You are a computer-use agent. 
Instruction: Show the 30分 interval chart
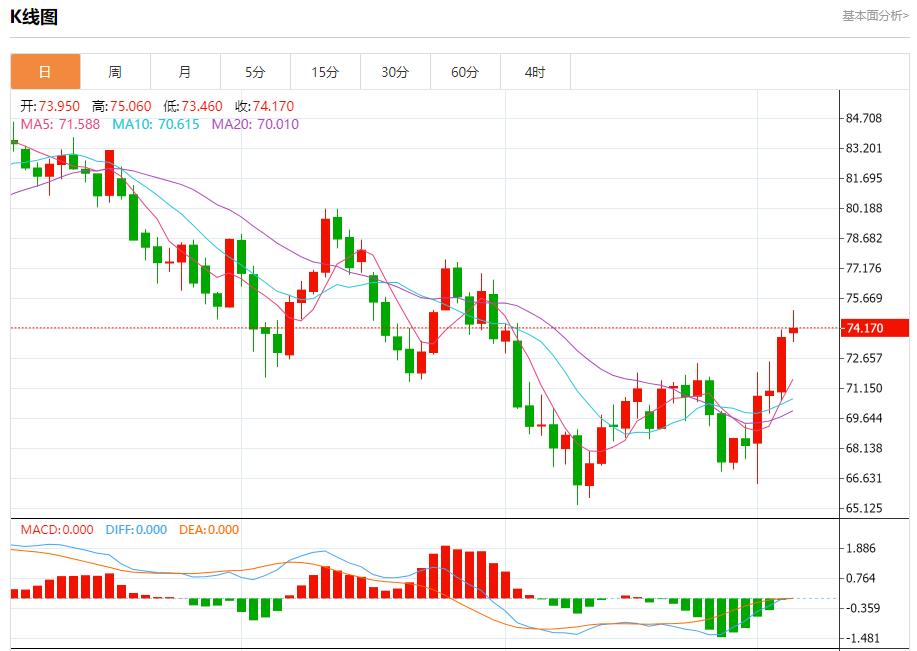coord(395,72)
